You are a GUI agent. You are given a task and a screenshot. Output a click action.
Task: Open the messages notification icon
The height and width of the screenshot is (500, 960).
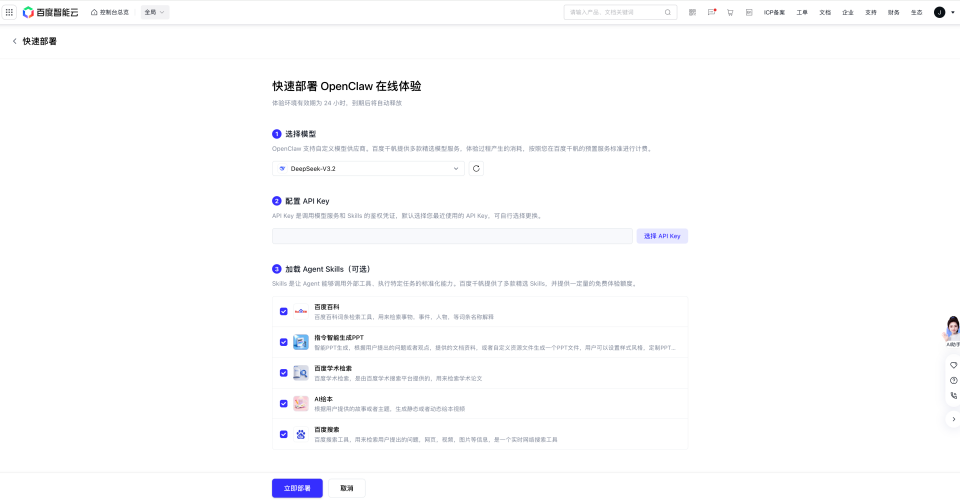[711, 12]
